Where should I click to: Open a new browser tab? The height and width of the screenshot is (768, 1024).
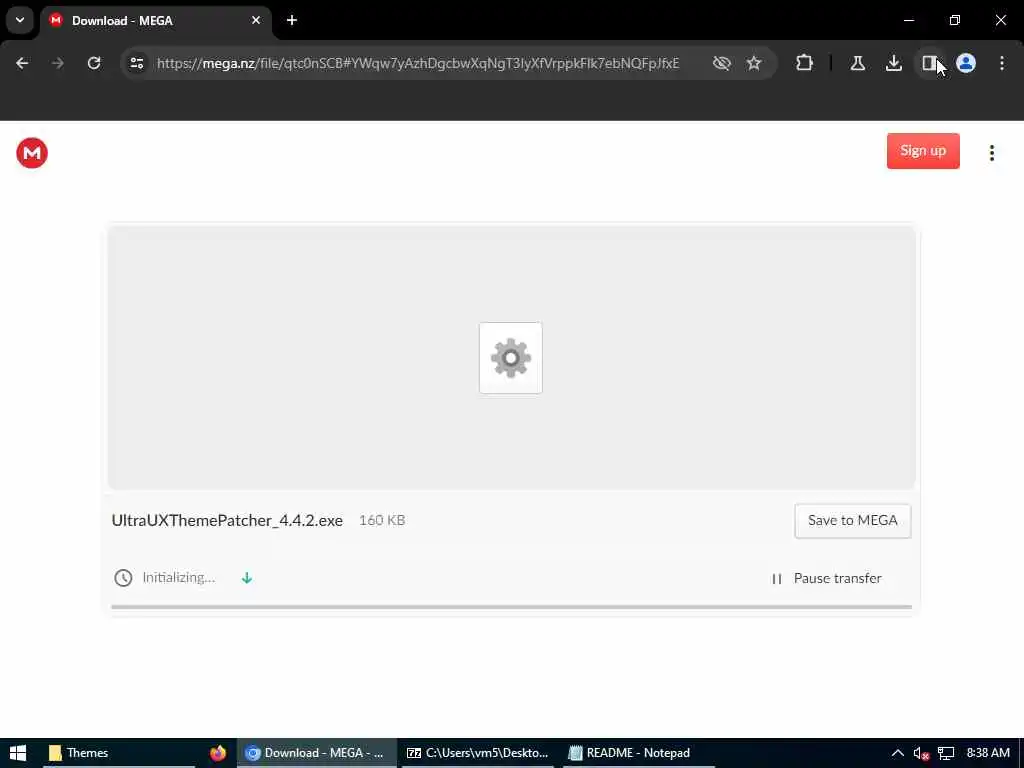tap(292, 20)
